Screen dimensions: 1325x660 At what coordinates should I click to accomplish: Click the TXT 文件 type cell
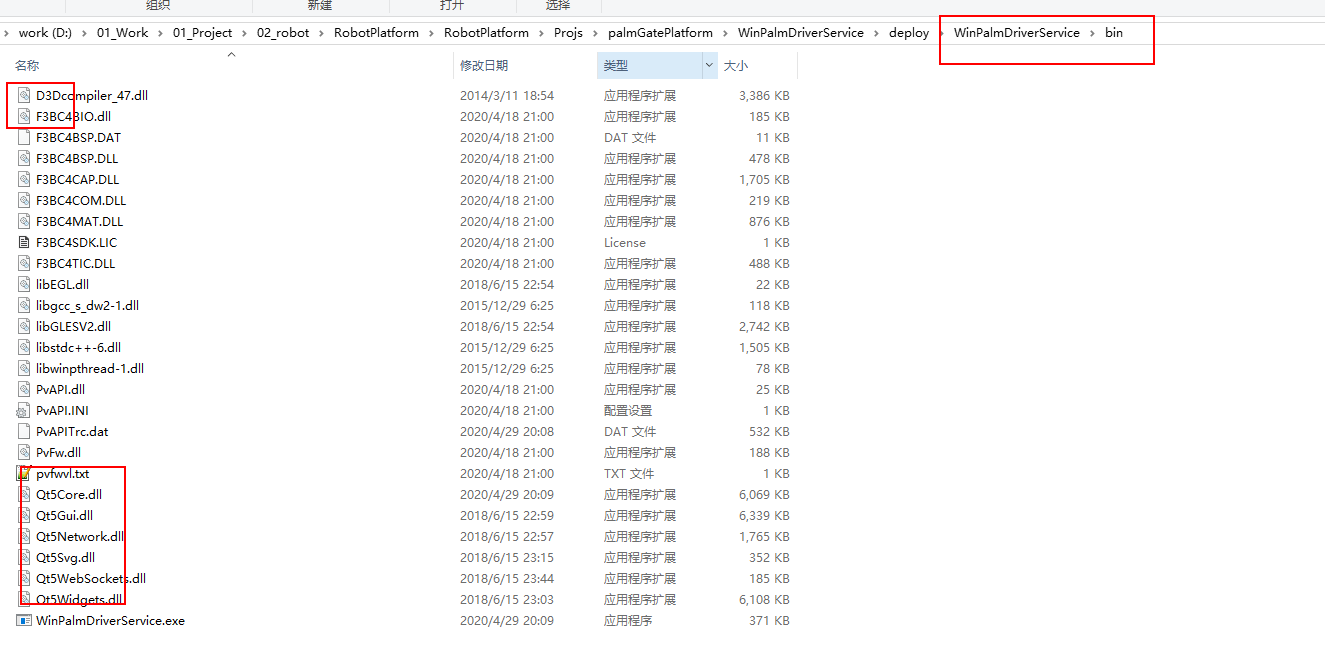coord(629,473)
